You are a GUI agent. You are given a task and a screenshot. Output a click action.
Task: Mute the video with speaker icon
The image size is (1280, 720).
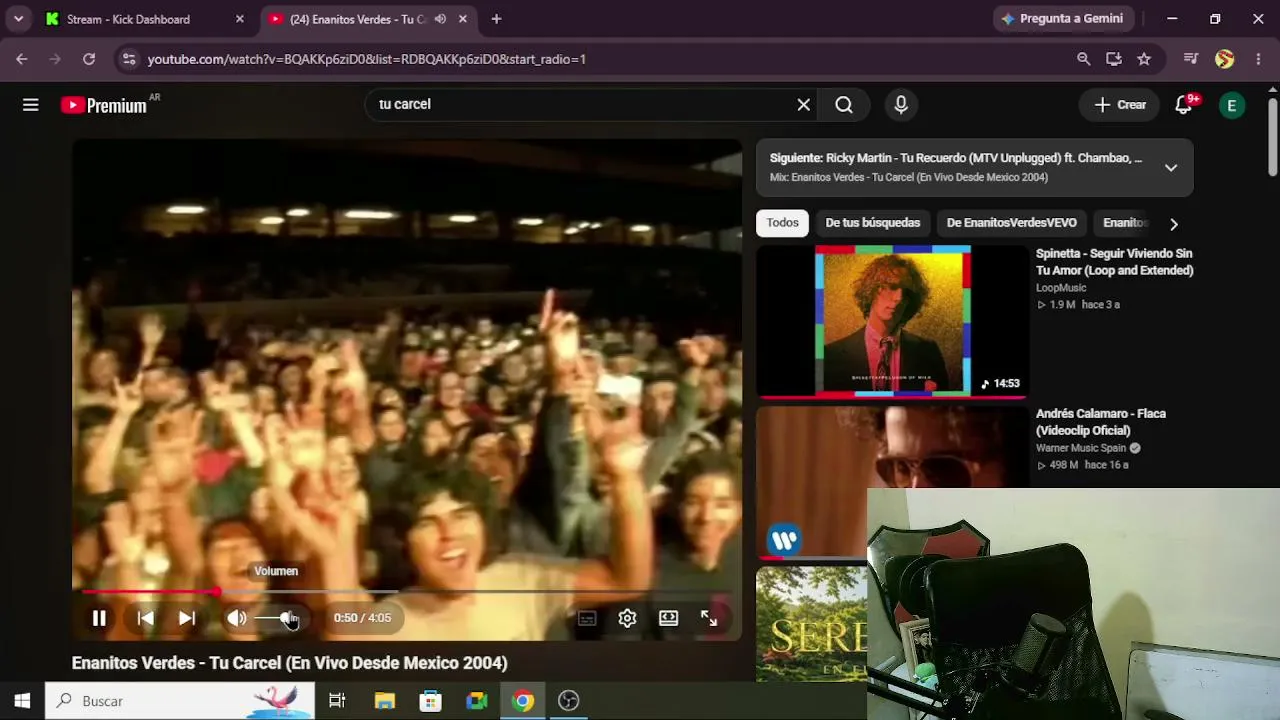237,618
